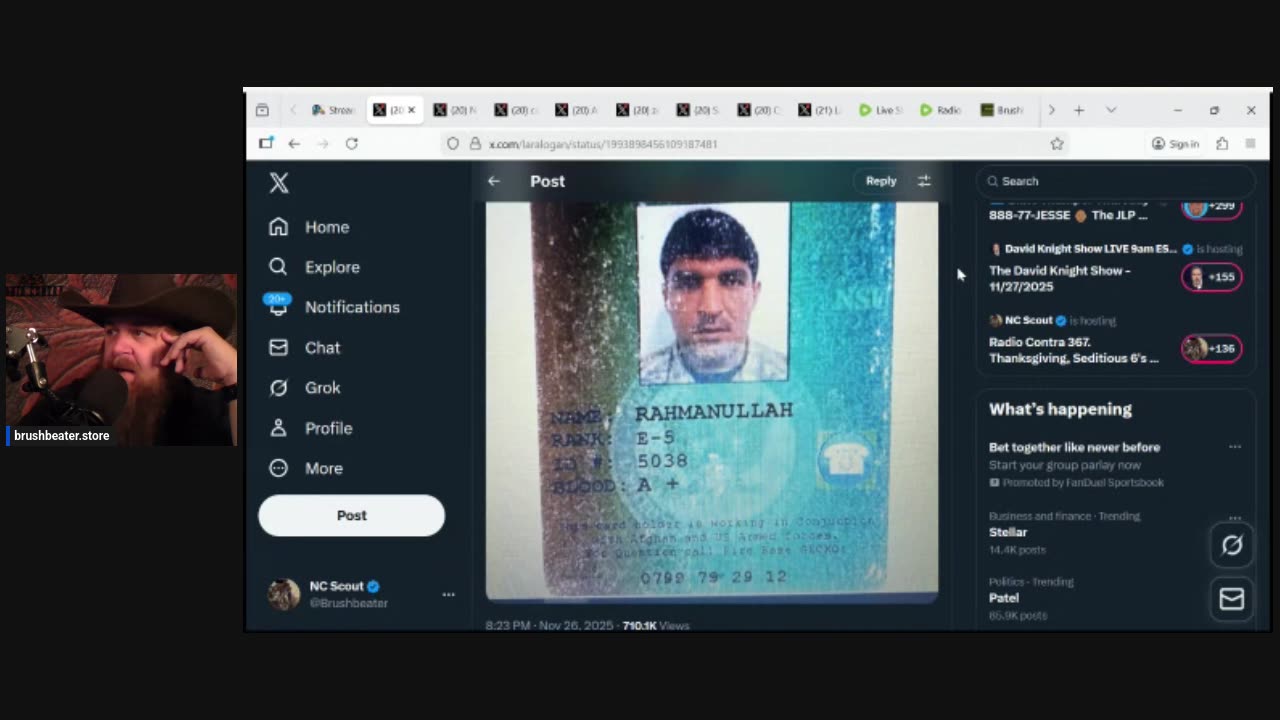
Task: Click the x.com address bar URL
Action: (603, 144)
